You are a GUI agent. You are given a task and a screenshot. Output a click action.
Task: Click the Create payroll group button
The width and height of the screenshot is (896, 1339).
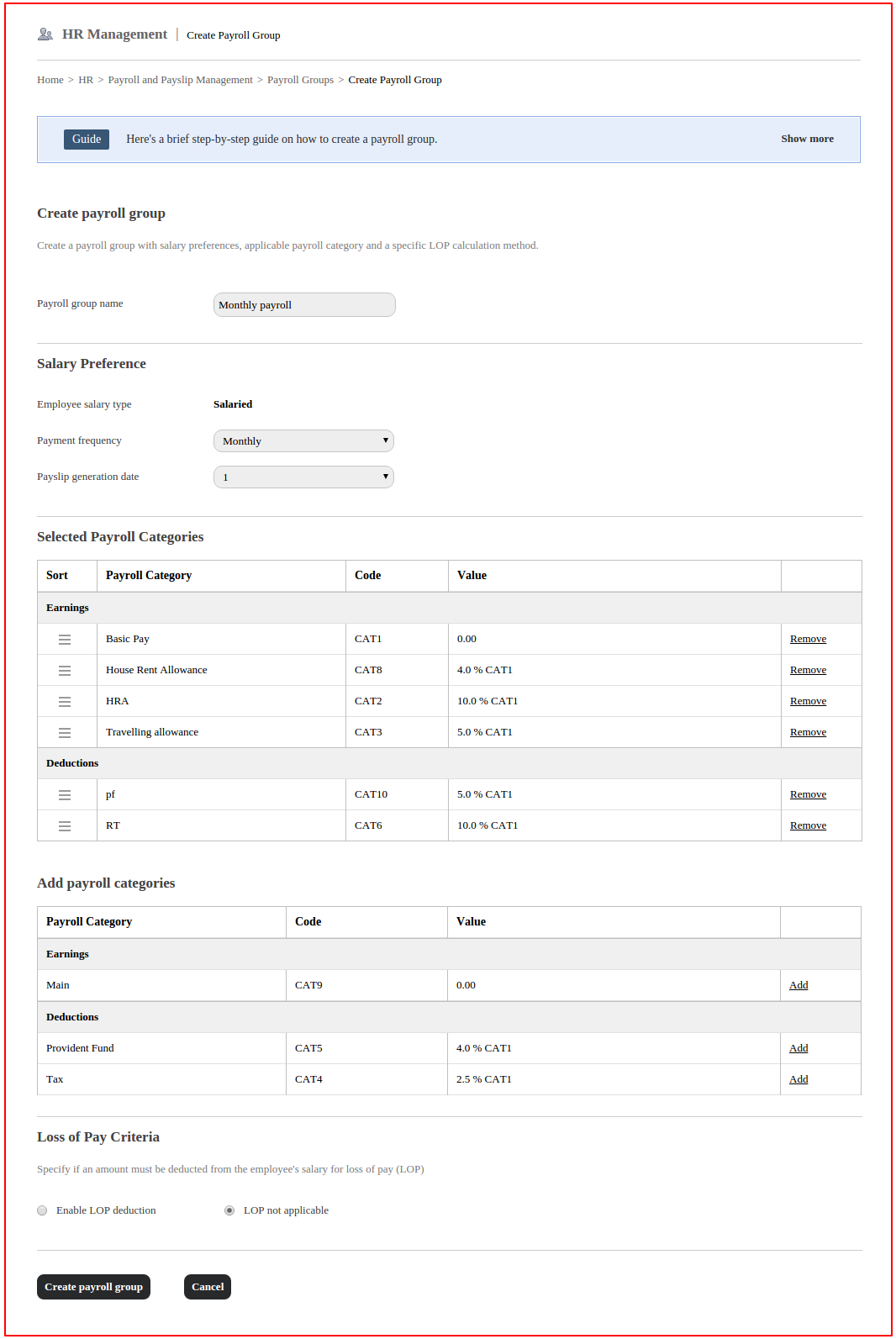[x=93, y=1287]
